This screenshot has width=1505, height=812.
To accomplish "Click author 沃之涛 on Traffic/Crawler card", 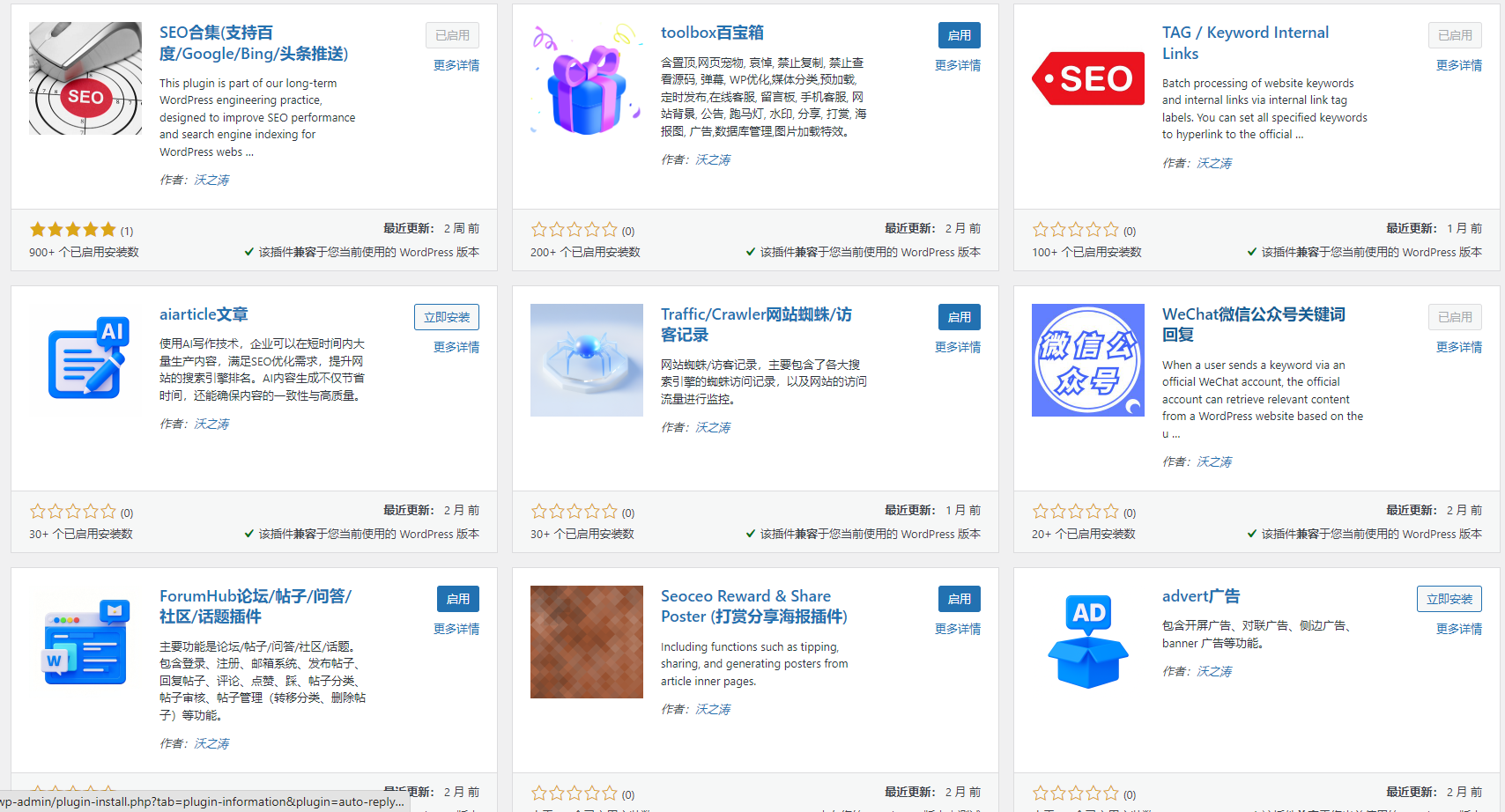I will (x=713, y=427).
